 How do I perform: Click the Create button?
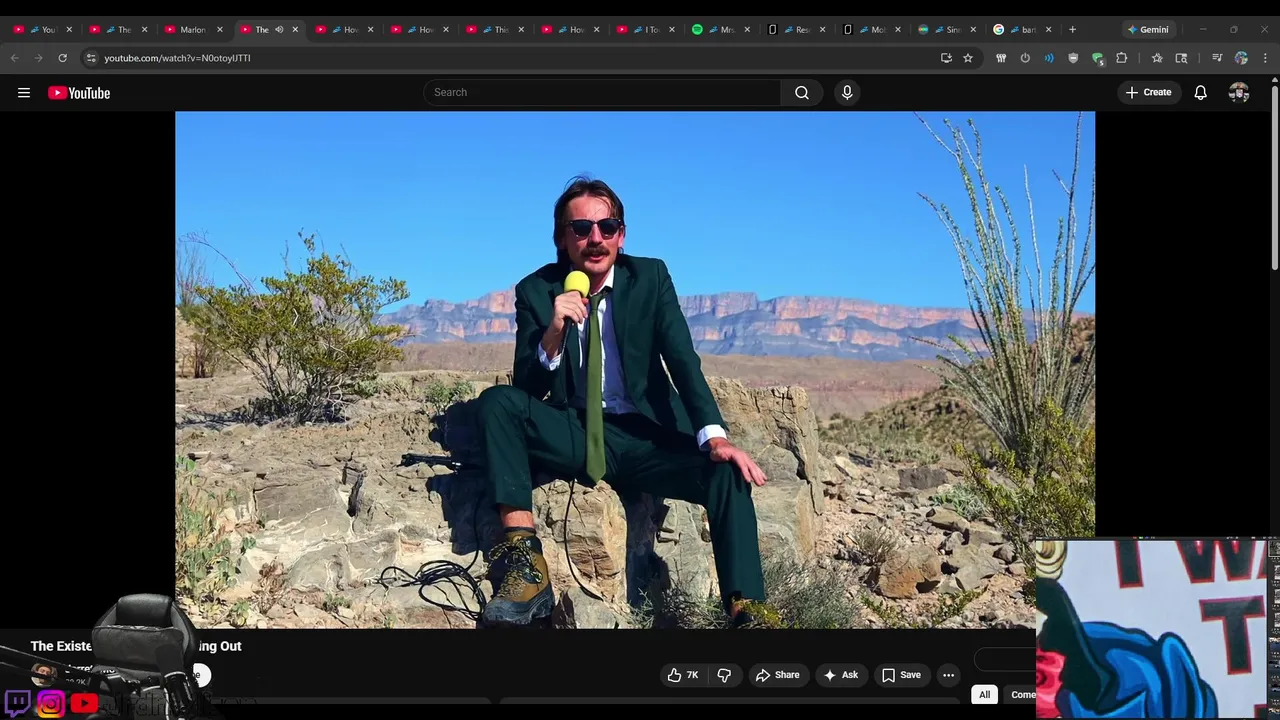1148,92
